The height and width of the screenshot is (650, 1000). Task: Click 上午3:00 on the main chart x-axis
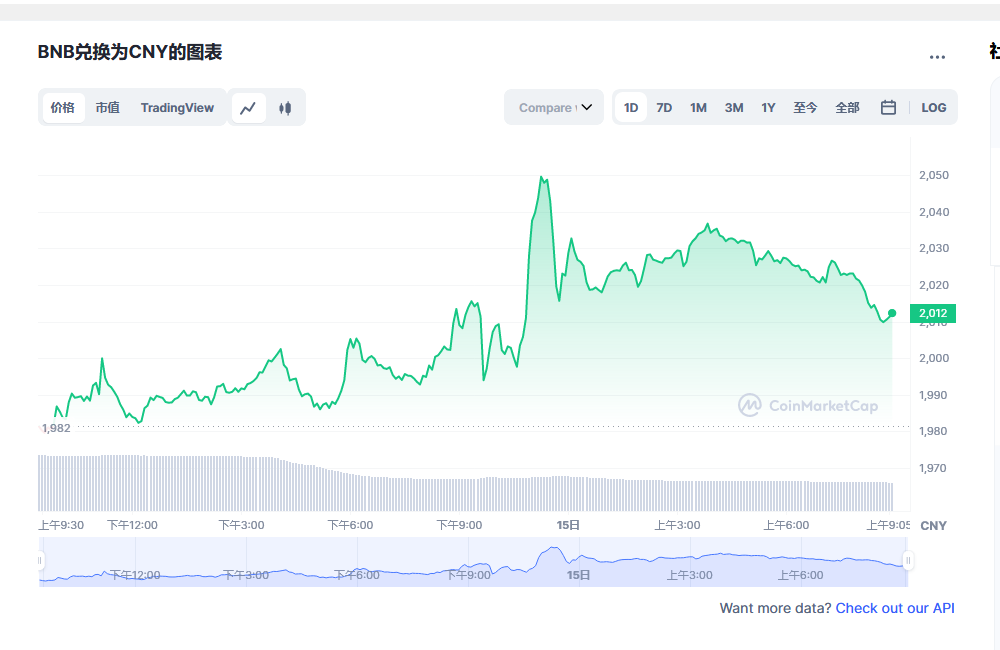[x=677, y=525]
